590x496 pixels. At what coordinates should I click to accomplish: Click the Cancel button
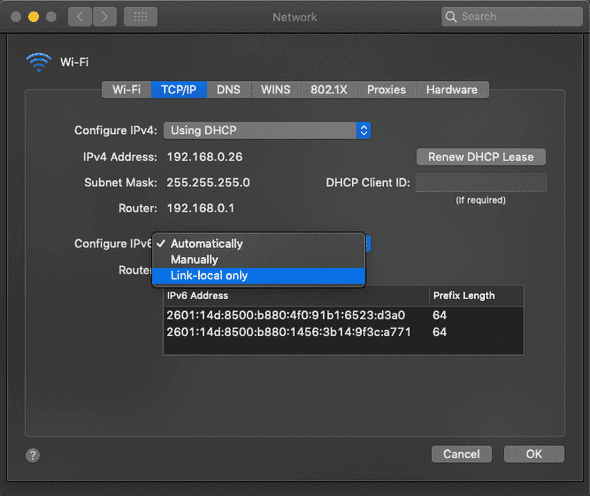(x=461, y=454)
